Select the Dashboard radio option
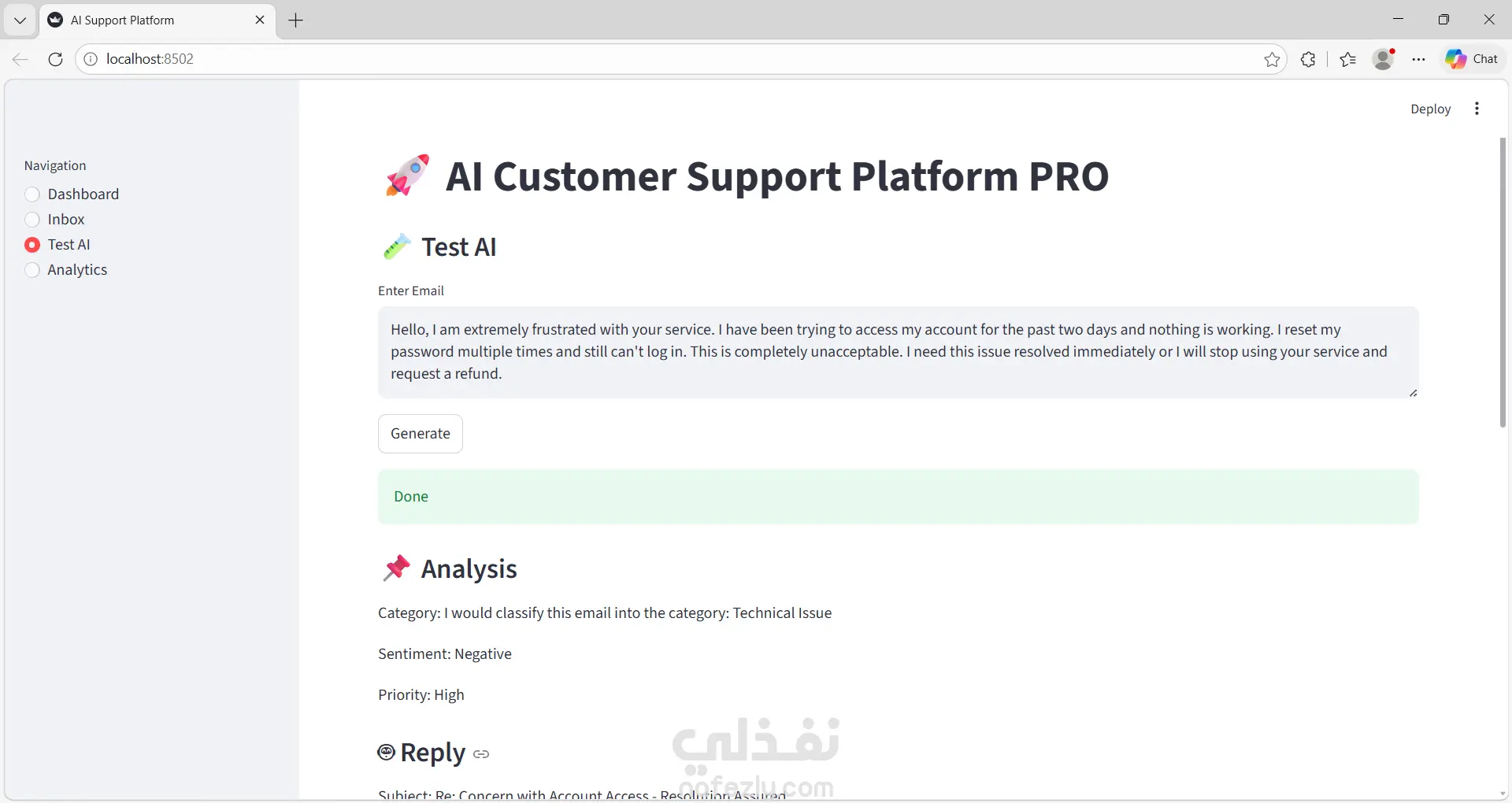 (x=32, y=194)
